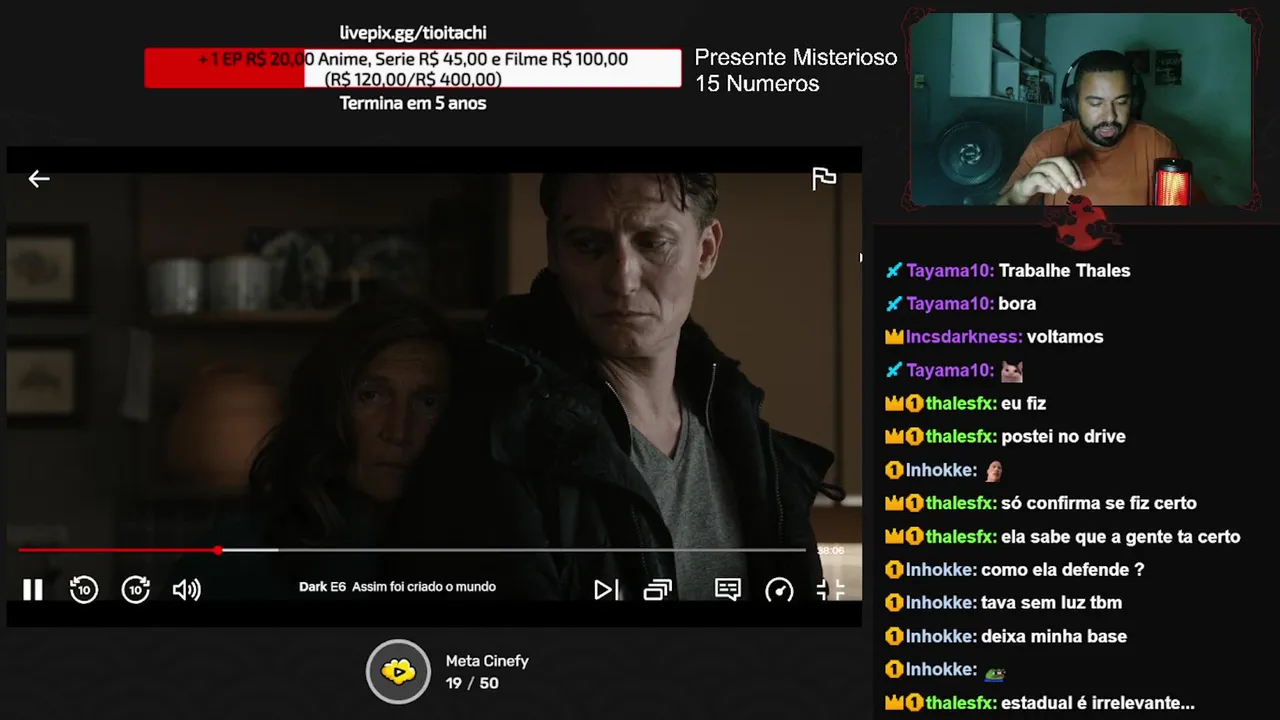
Task: Click the 'Meta Cinefy' goal text
Action: tap(487, 661)
